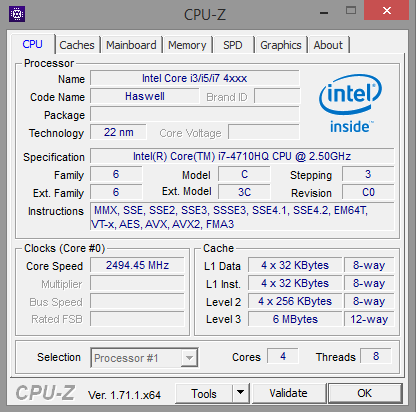Switch to the Caches tab

[x=77, y=45]
